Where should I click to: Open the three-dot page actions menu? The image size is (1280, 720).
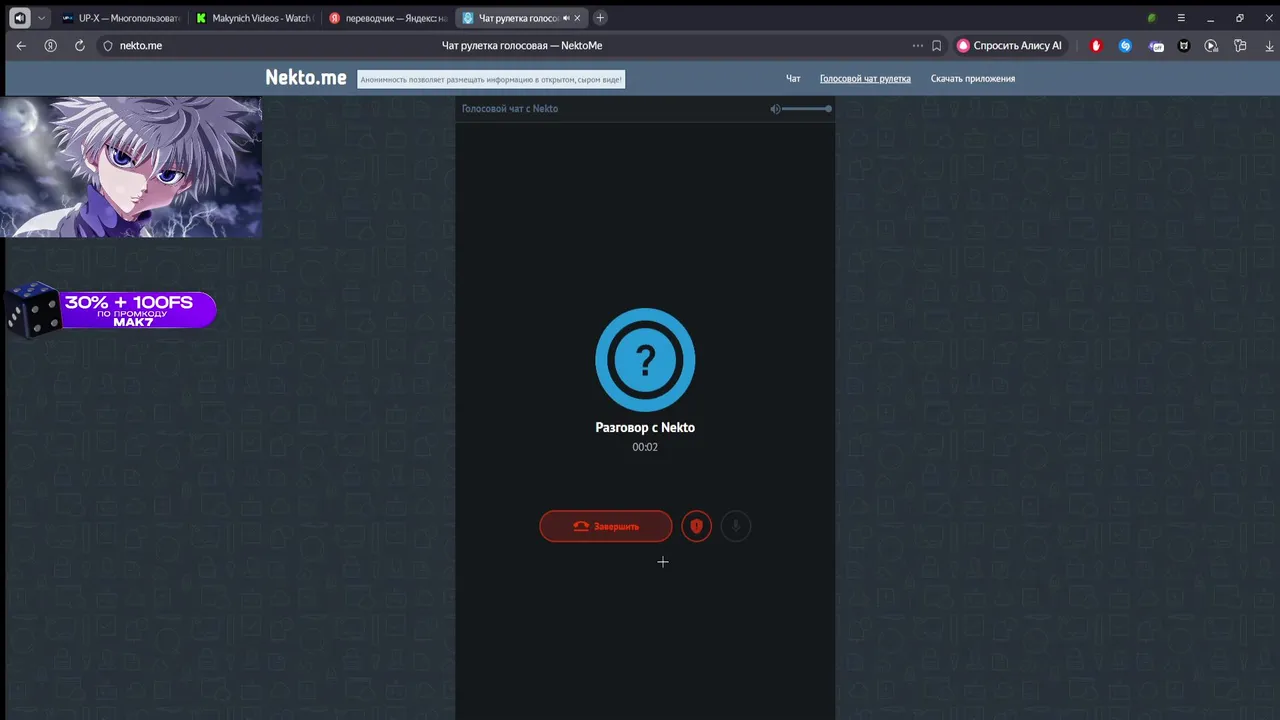pos(918,45)
